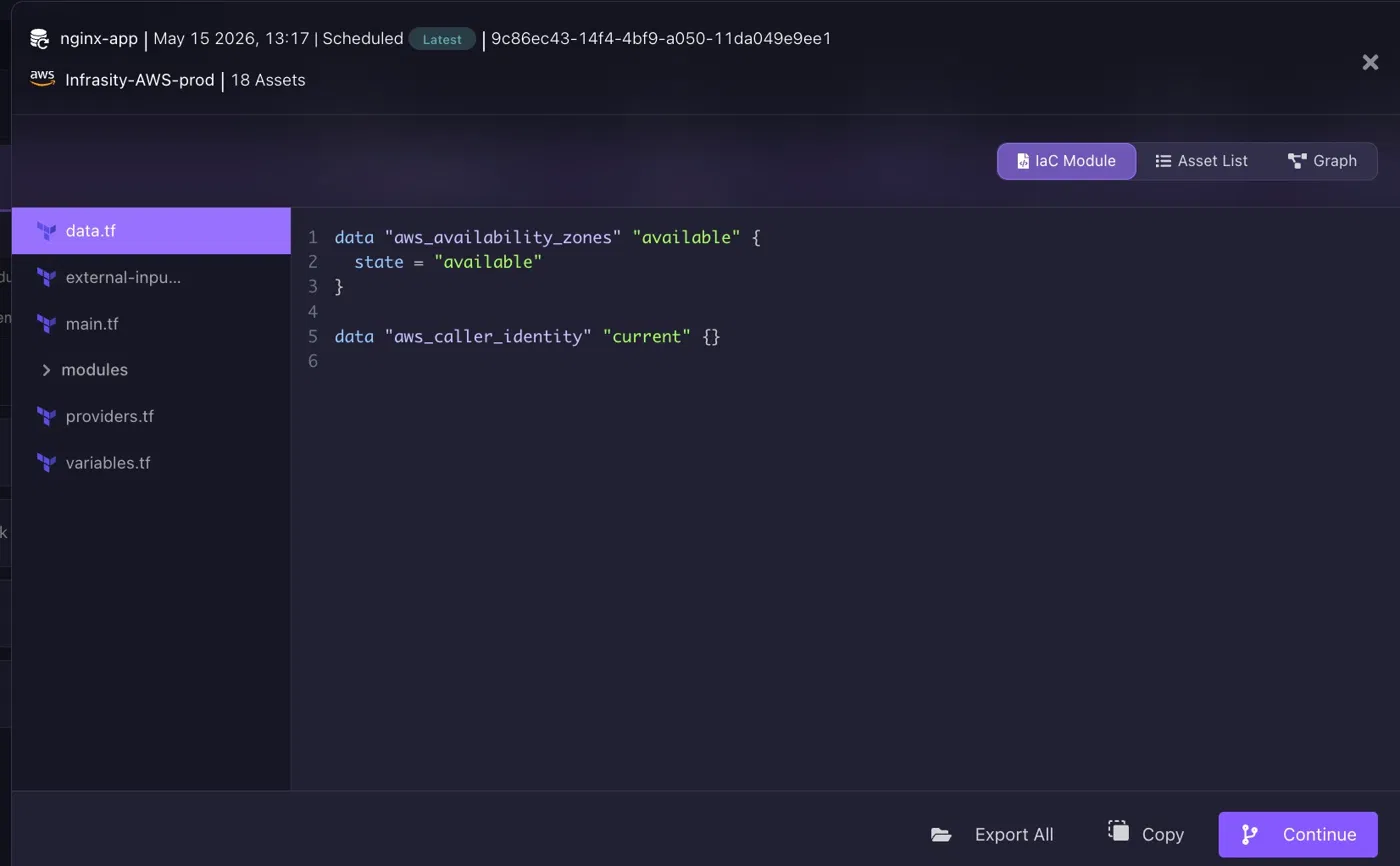
Task: Click code line 2 state = "available"
Action: [448, 262]
